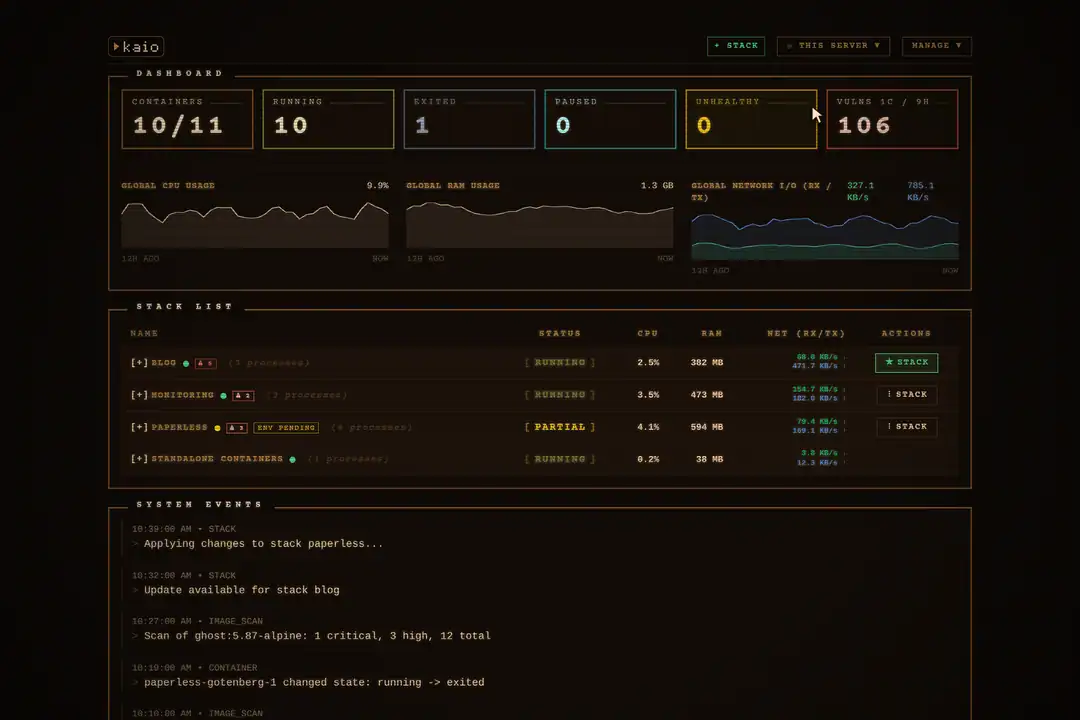Click the Global RAM Usage chart

click(540, 225)
